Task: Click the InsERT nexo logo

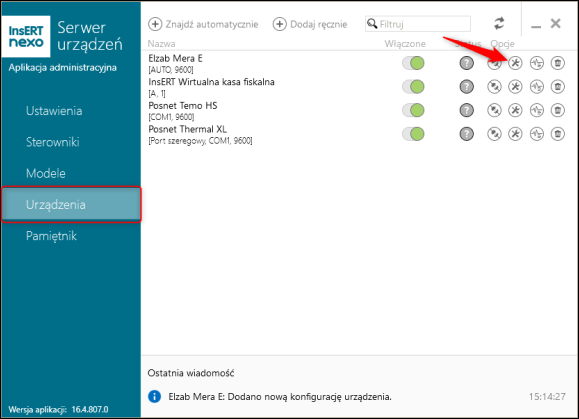Action: click(x=26, y=37)
